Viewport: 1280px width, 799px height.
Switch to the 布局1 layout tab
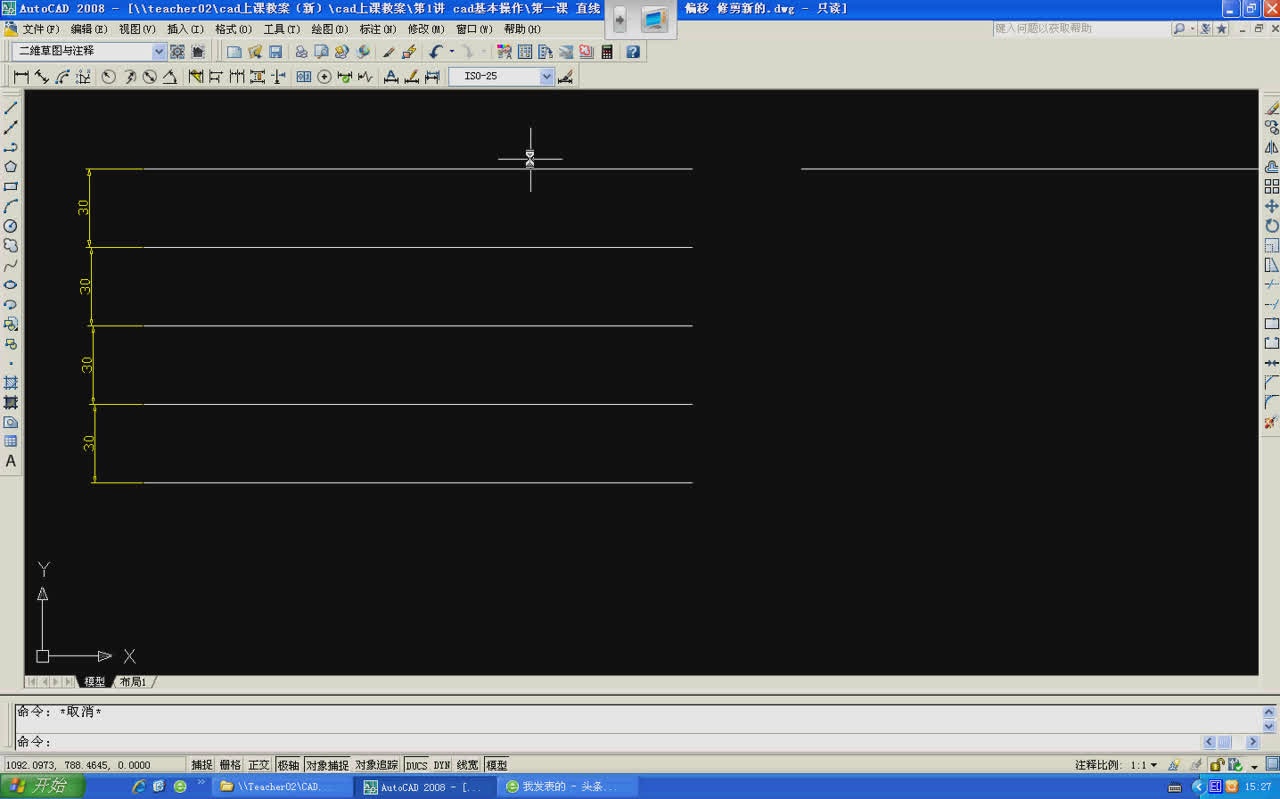133,682
